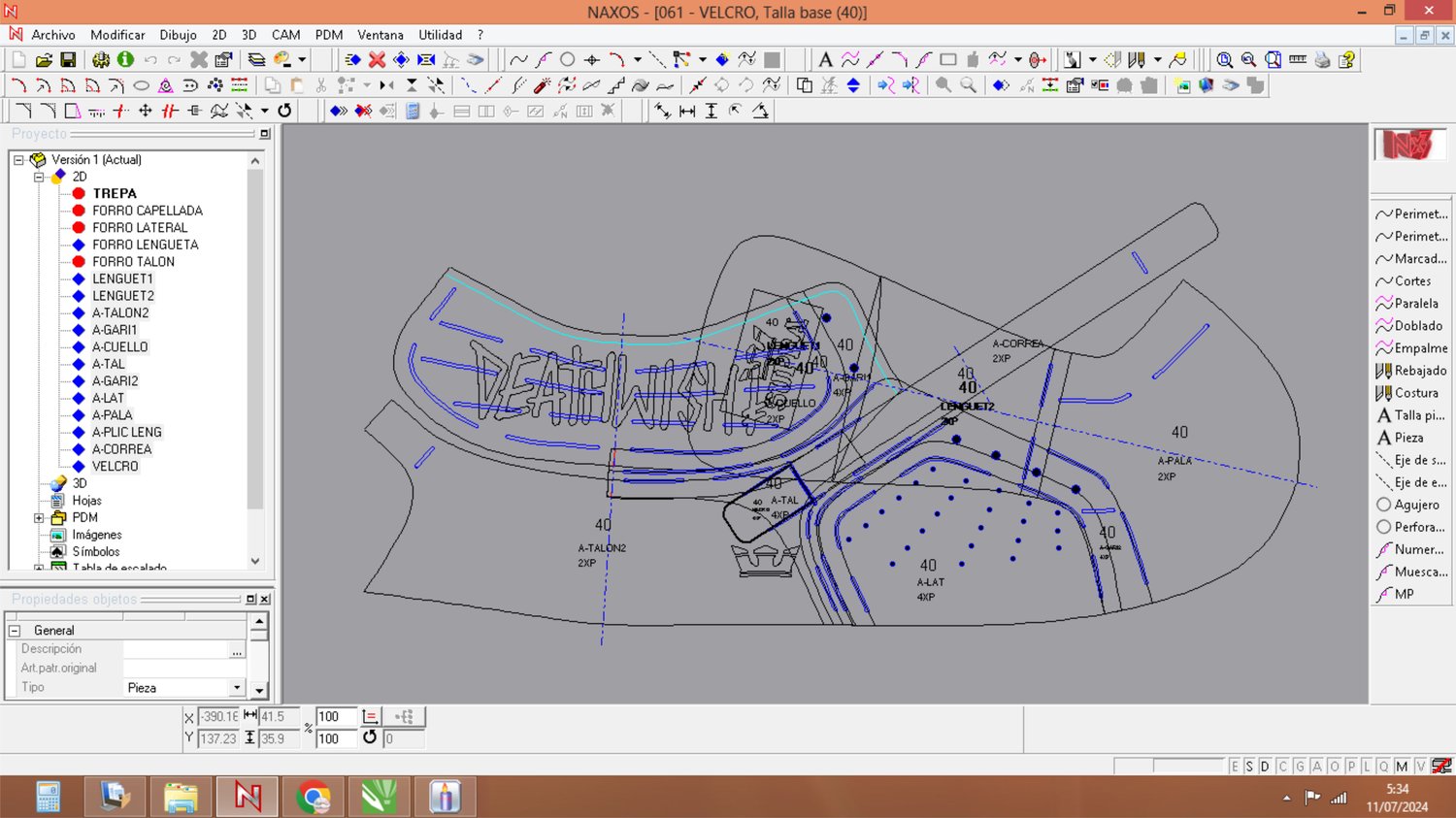Viewport: 1456px width, 818px height.
Task: Click the image picture toolbar icon
Action: [x=1182, y=85]
